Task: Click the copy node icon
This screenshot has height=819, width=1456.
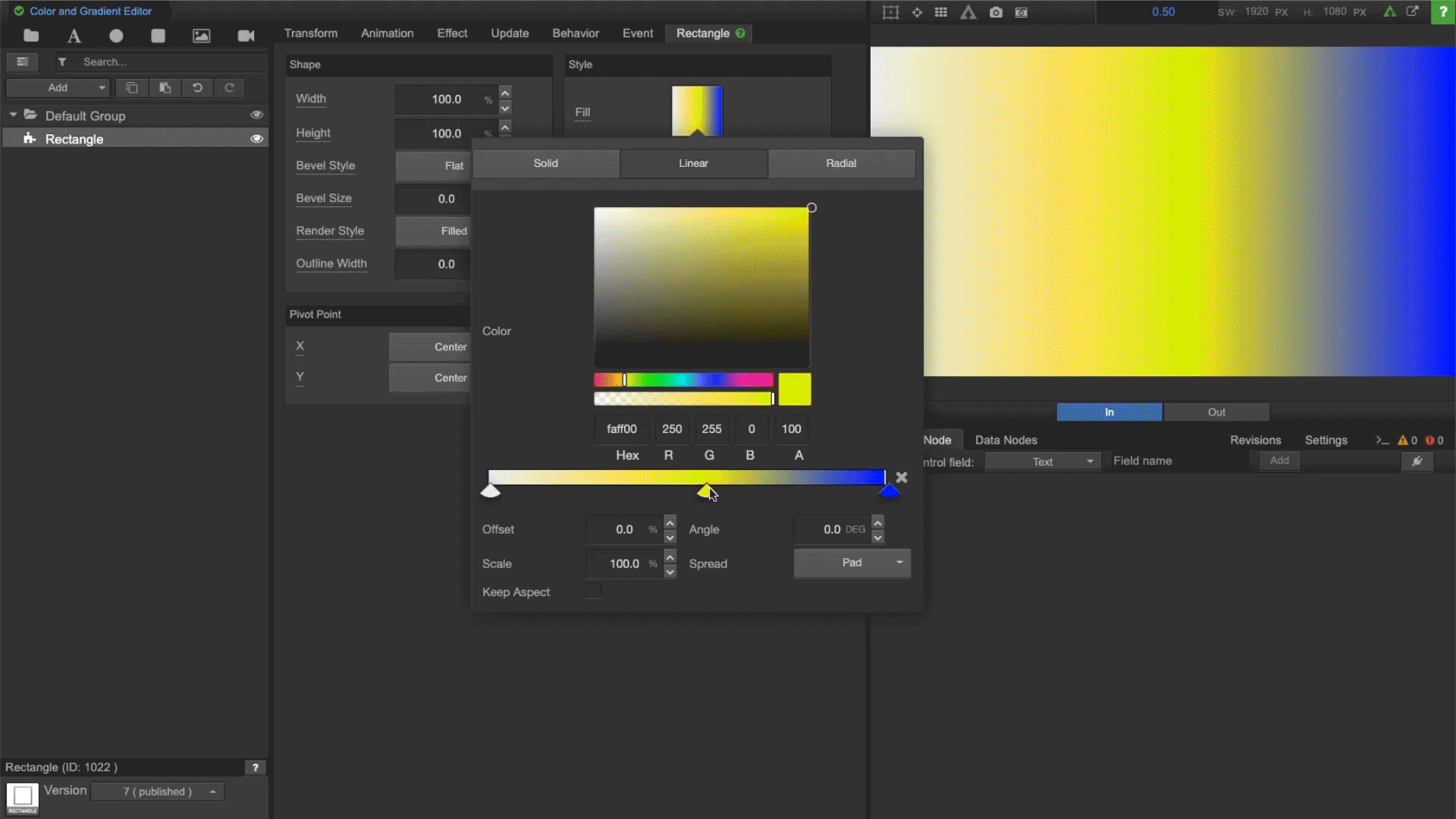Action: click(132, 88)
